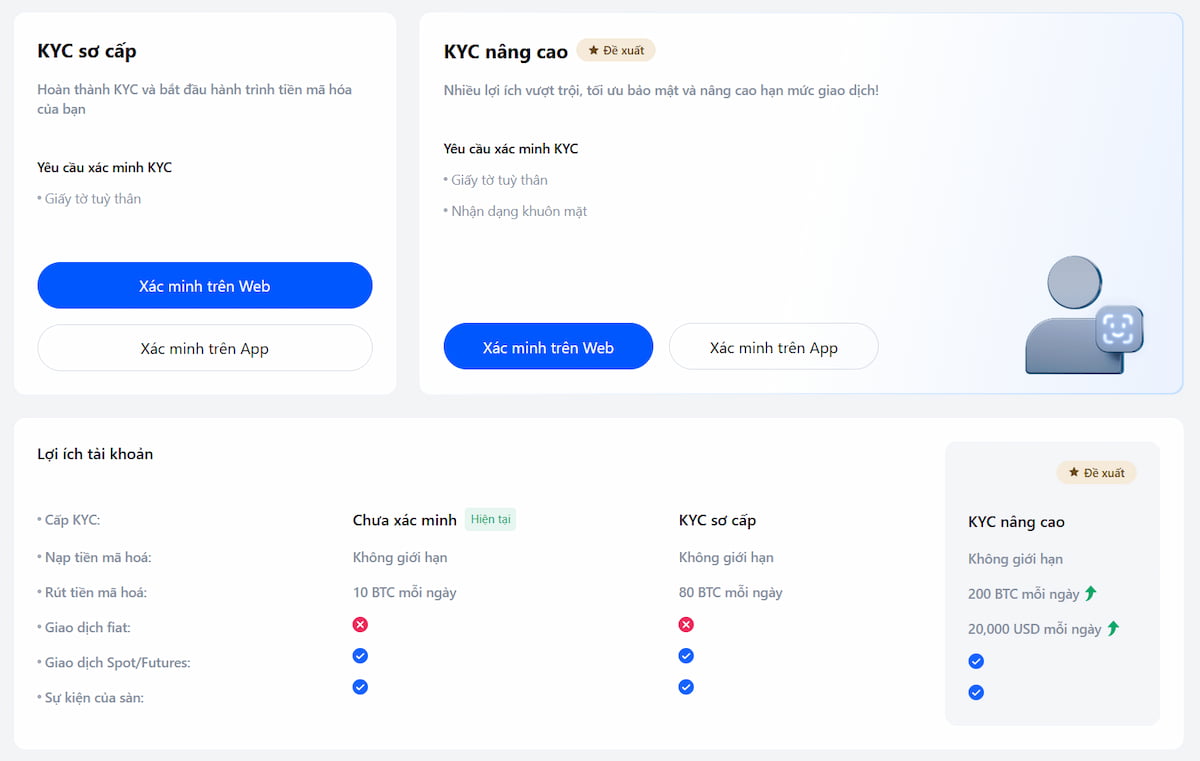Click red X for basic KYC fiat trading
1200x761 pixels.
coord(686,624)
